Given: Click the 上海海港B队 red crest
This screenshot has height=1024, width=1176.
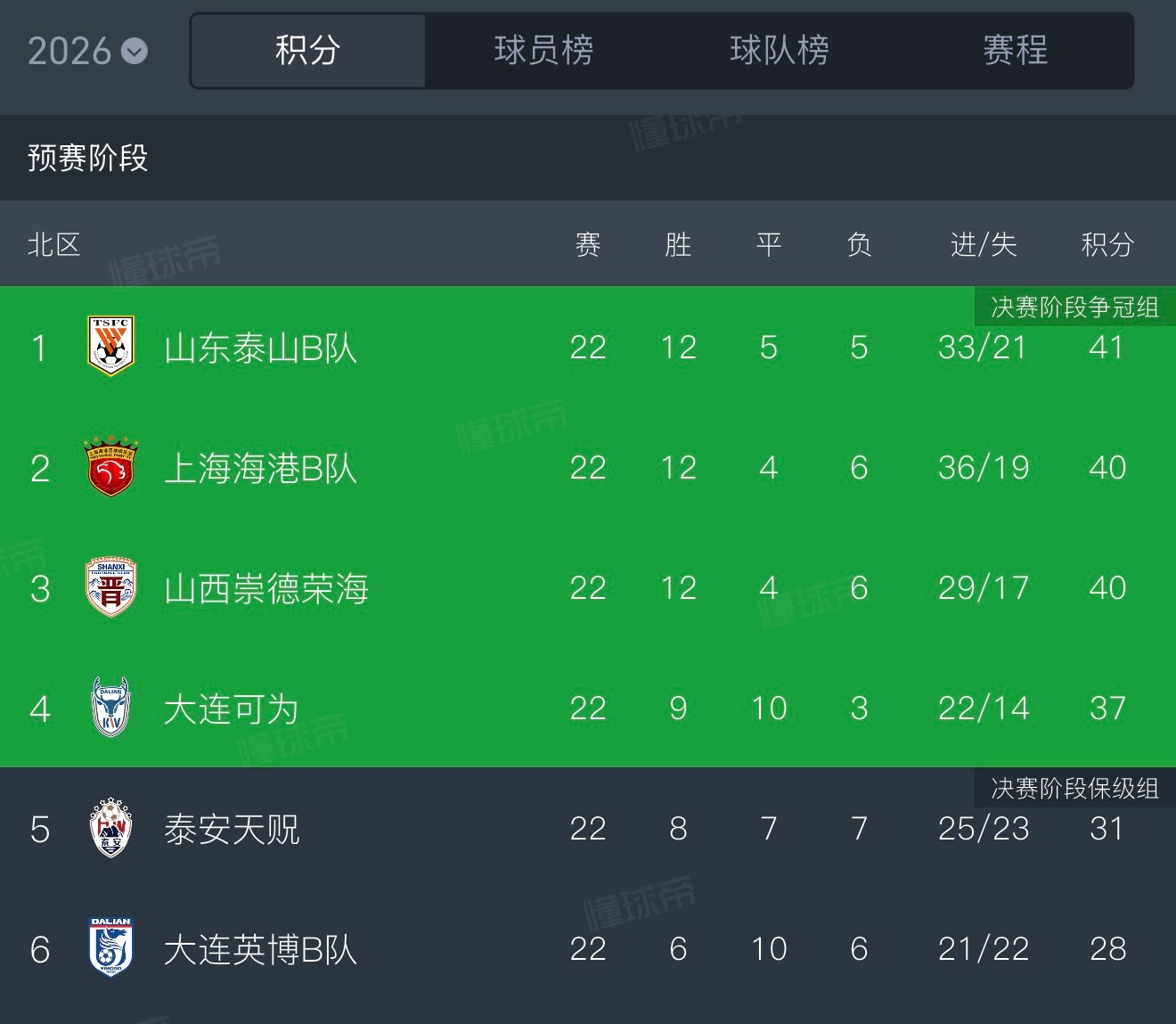Looking at the screenshot, I should tap(110, 467).
